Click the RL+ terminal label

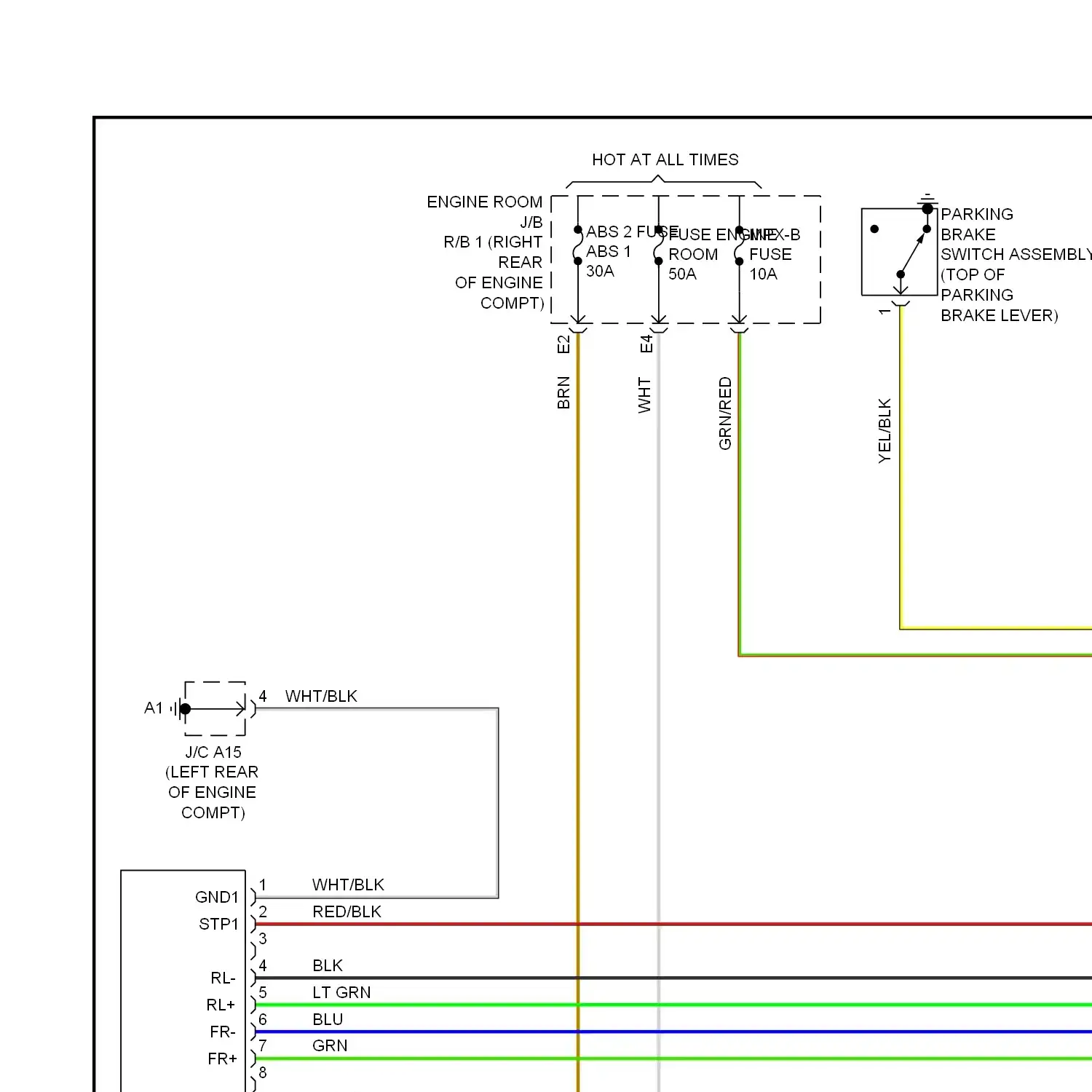tap(221, 1005)
